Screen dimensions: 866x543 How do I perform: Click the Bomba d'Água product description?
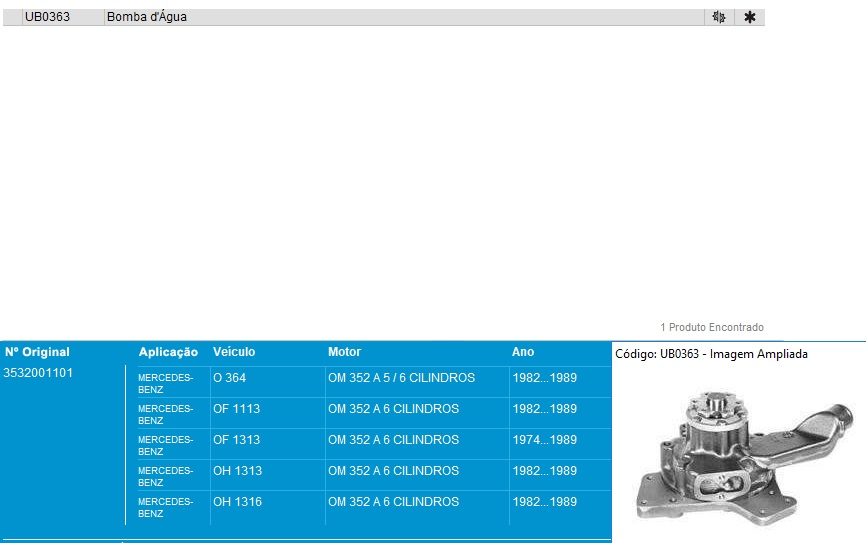click(147, 17)
